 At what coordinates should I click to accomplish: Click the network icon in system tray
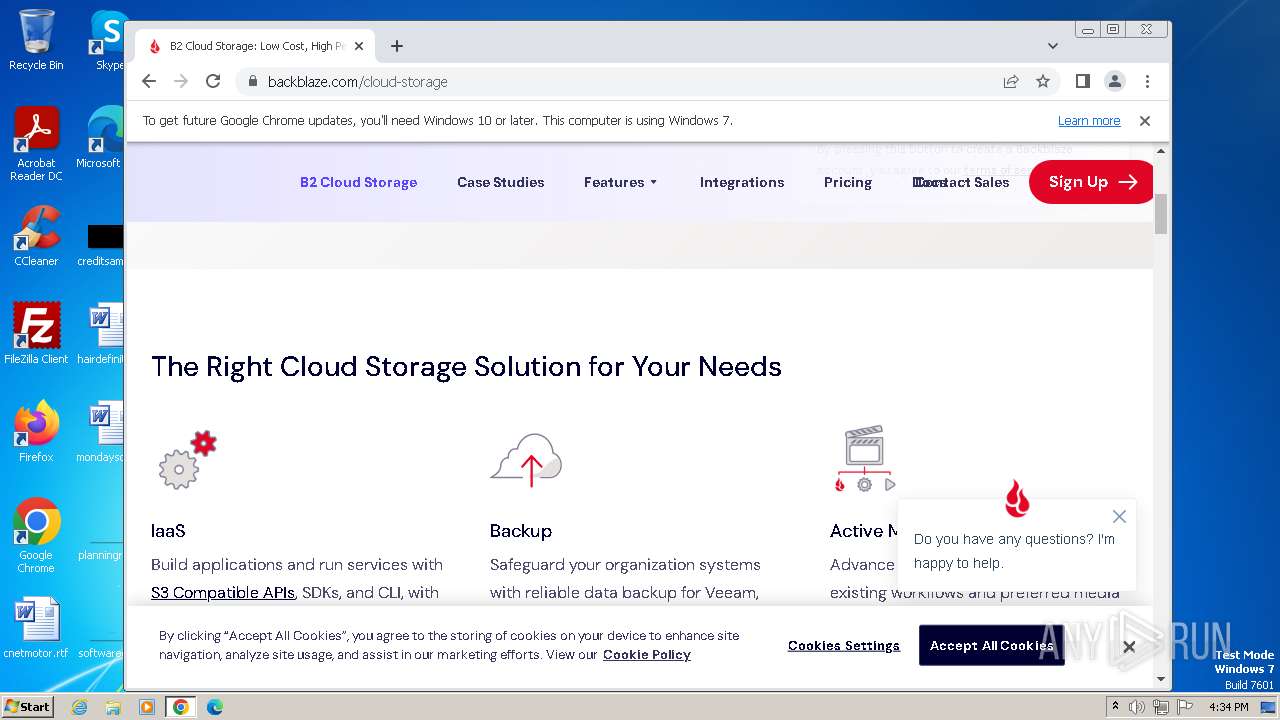coord(1160,707)
